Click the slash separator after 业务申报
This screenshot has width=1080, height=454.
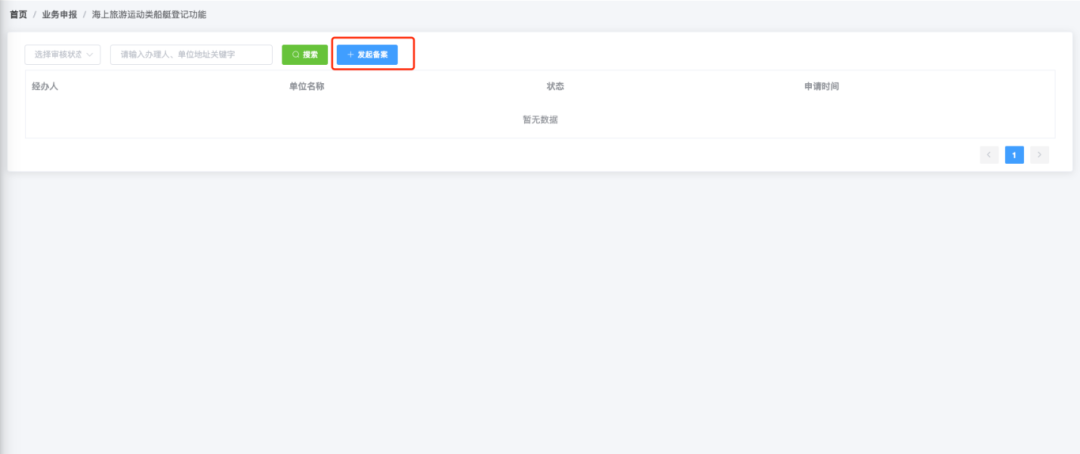pyautogui.click(x=84, y=15)
